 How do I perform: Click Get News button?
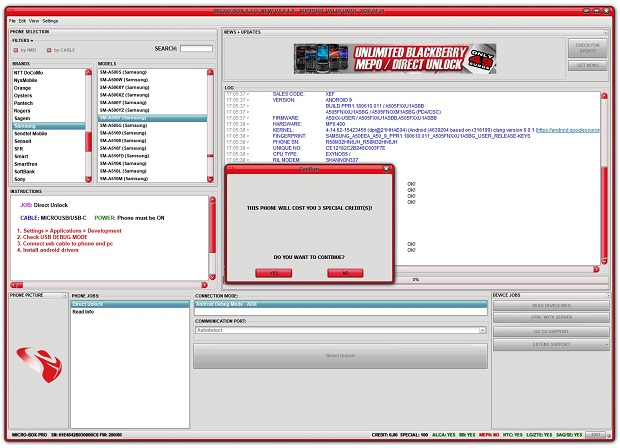[588, 65]
